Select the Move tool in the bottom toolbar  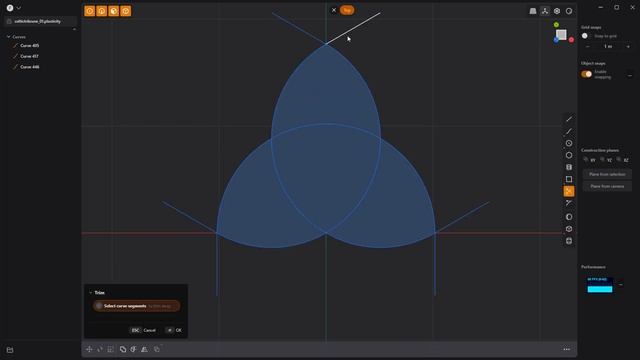(89, 349)
